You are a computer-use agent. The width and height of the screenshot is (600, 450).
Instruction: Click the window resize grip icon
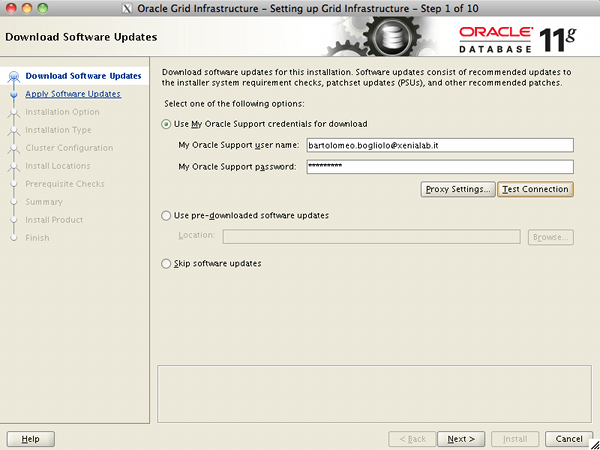click(x=594, y=444)
